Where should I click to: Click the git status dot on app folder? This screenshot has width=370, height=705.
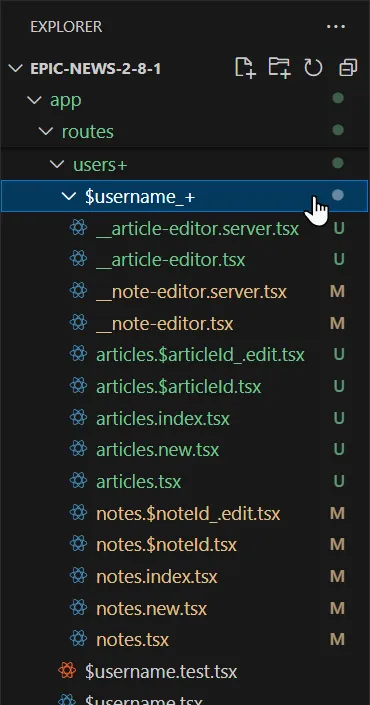pos(338,98)
